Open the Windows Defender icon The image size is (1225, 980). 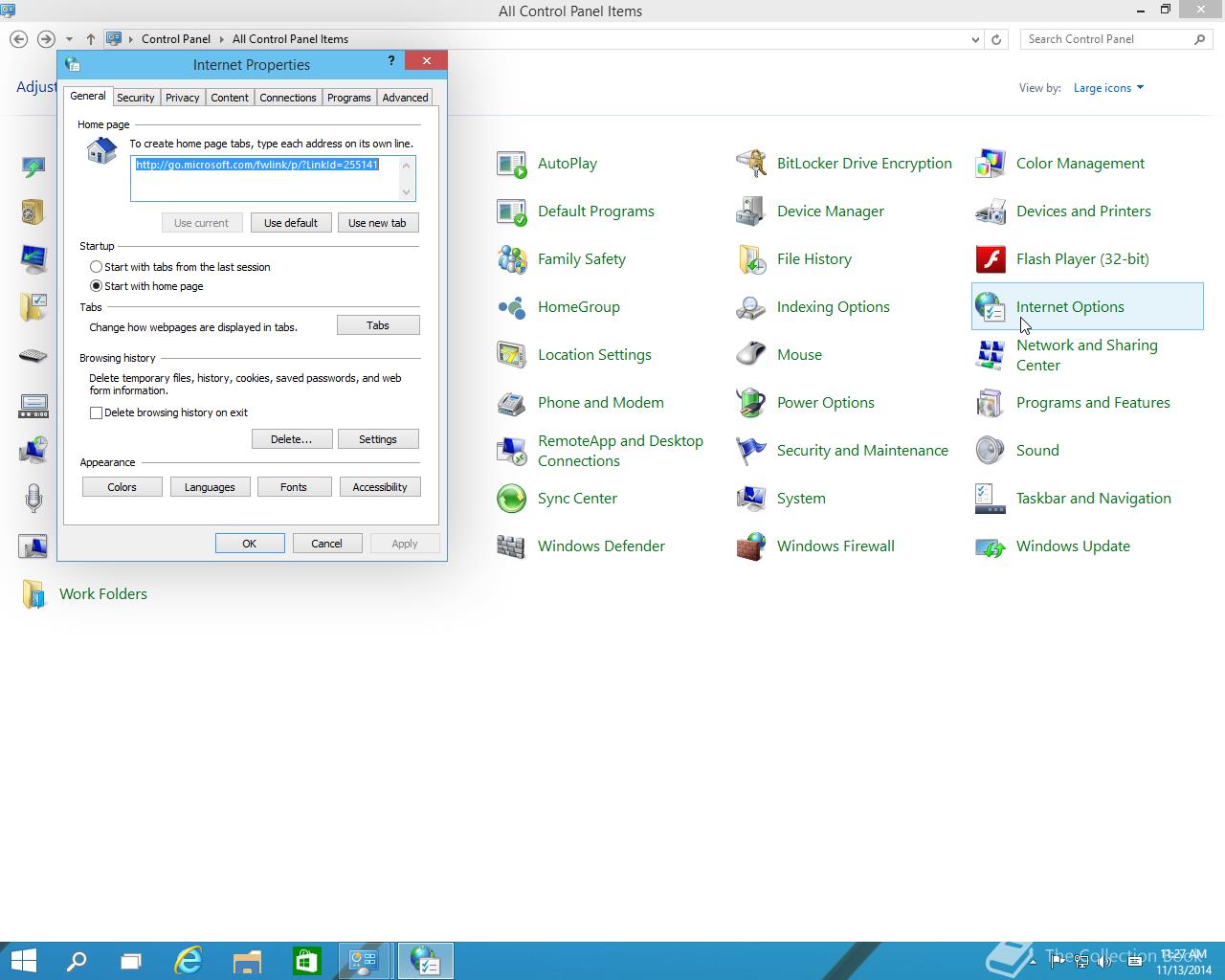point(512,546)
